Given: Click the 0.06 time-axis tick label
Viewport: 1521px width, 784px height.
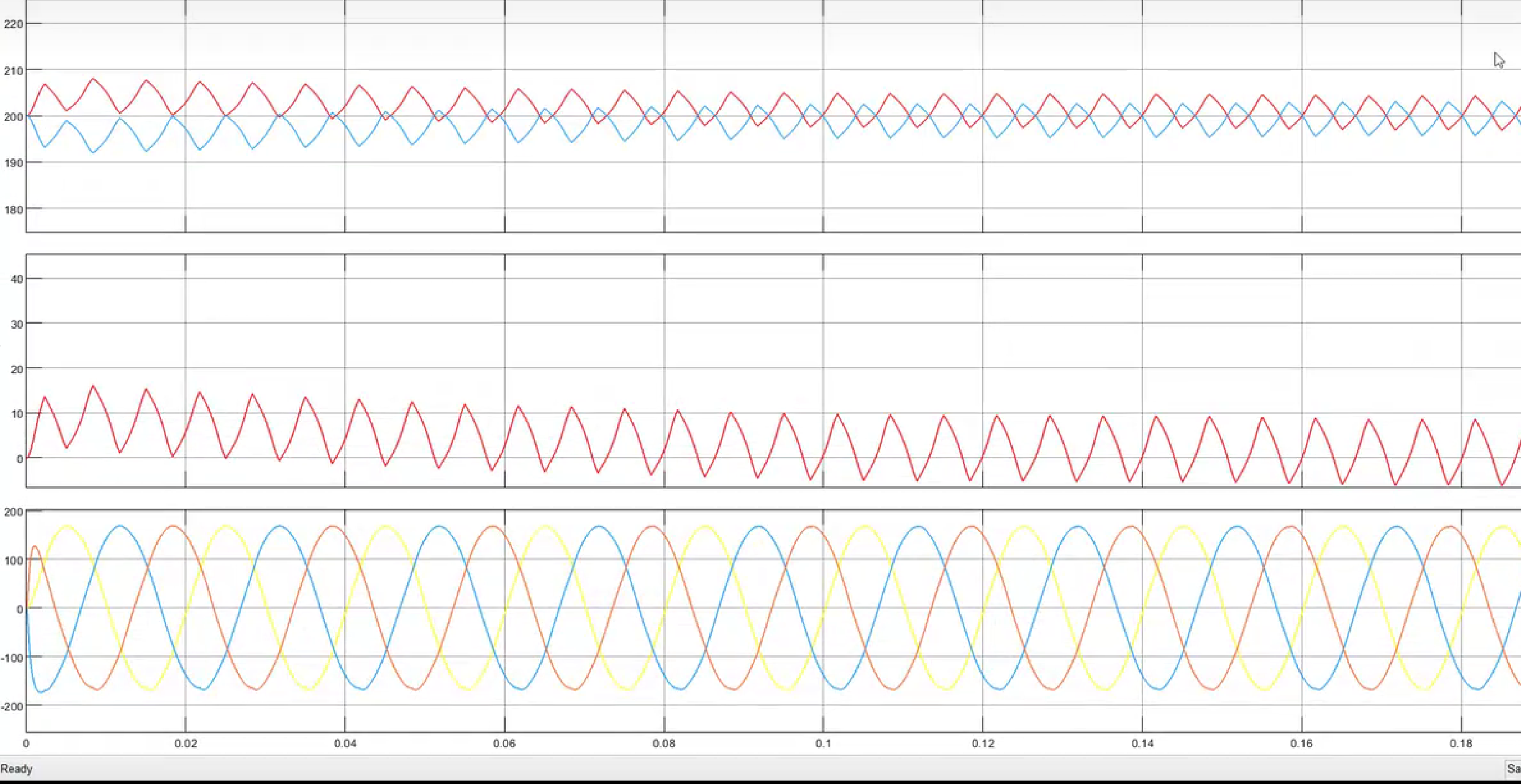Looking at the screenshot, I should (504, 744).
